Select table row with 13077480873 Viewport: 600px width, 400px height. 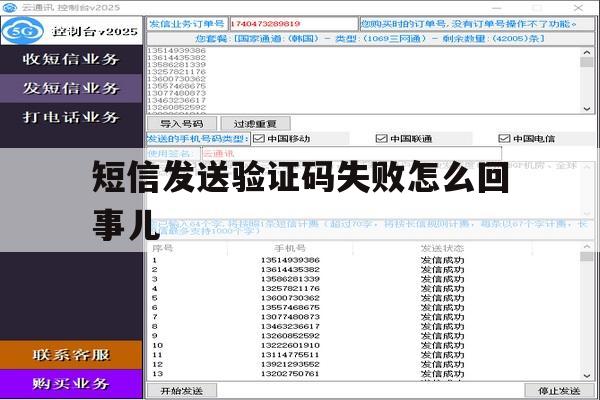pyautogui.click(x=364, y=317)
